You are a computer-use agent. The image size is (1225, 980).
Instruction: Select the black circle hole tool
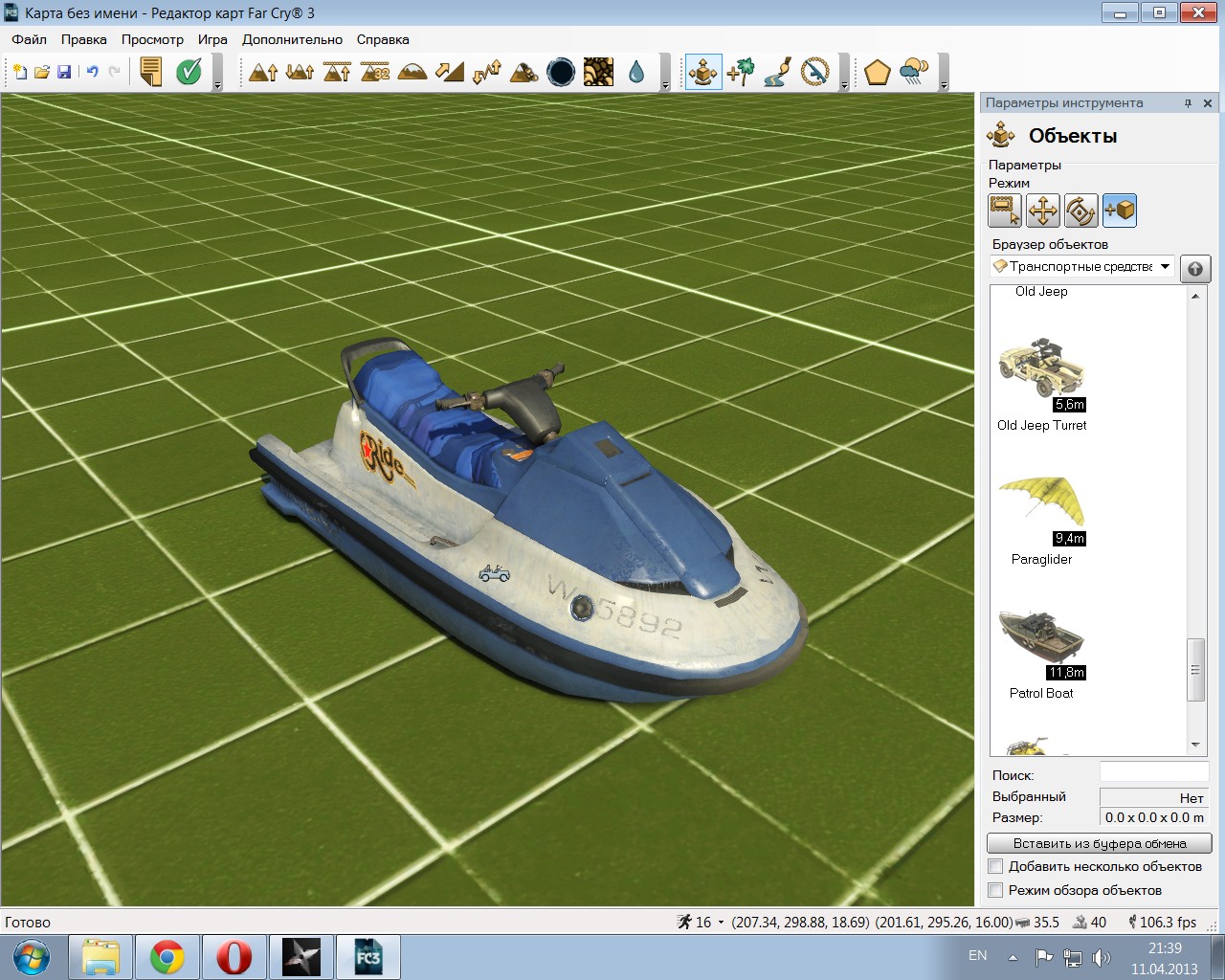click(561, 72)
